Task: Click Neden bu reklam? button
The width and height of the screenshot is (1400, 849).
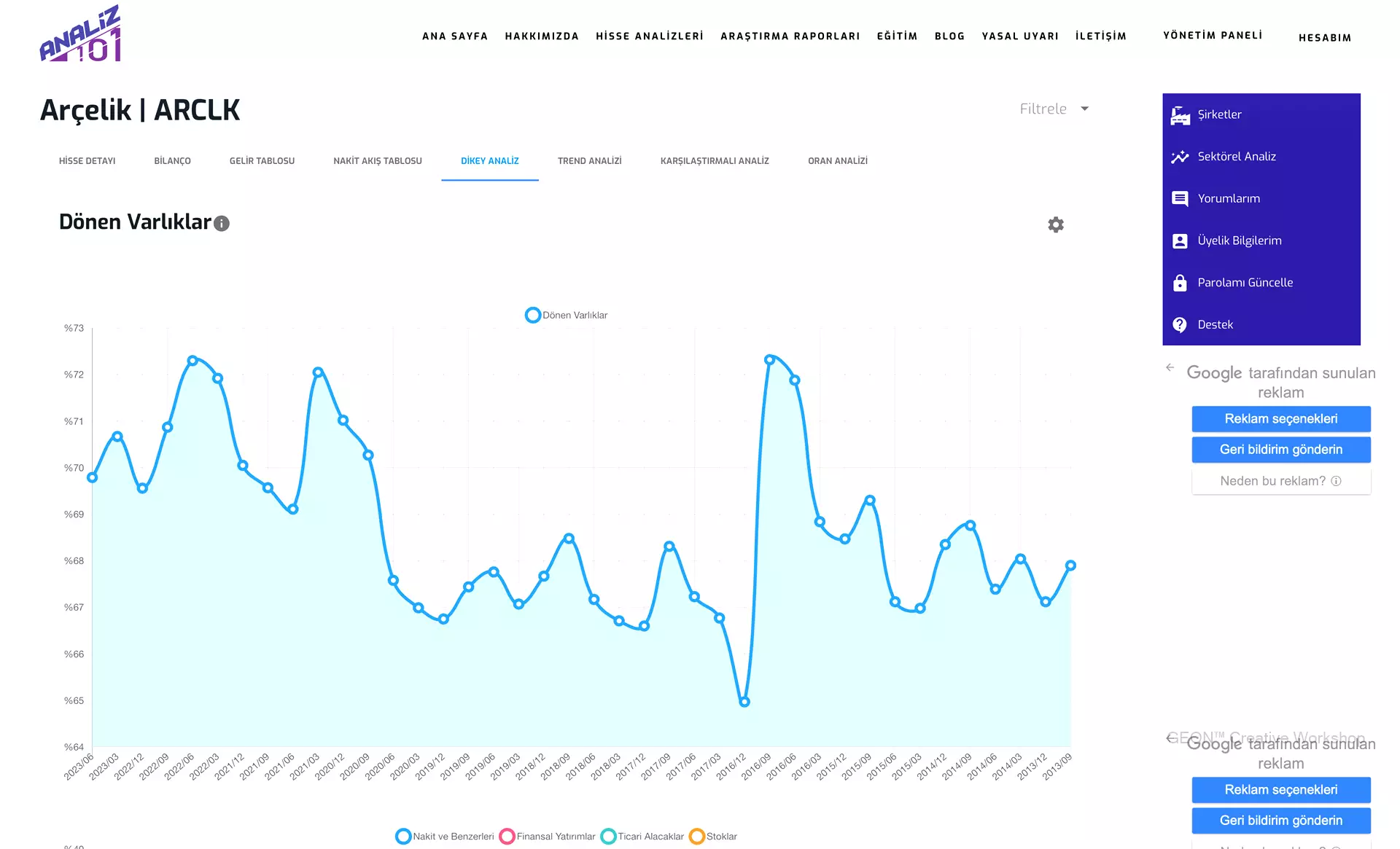Action: click(x=1281, y=481)
